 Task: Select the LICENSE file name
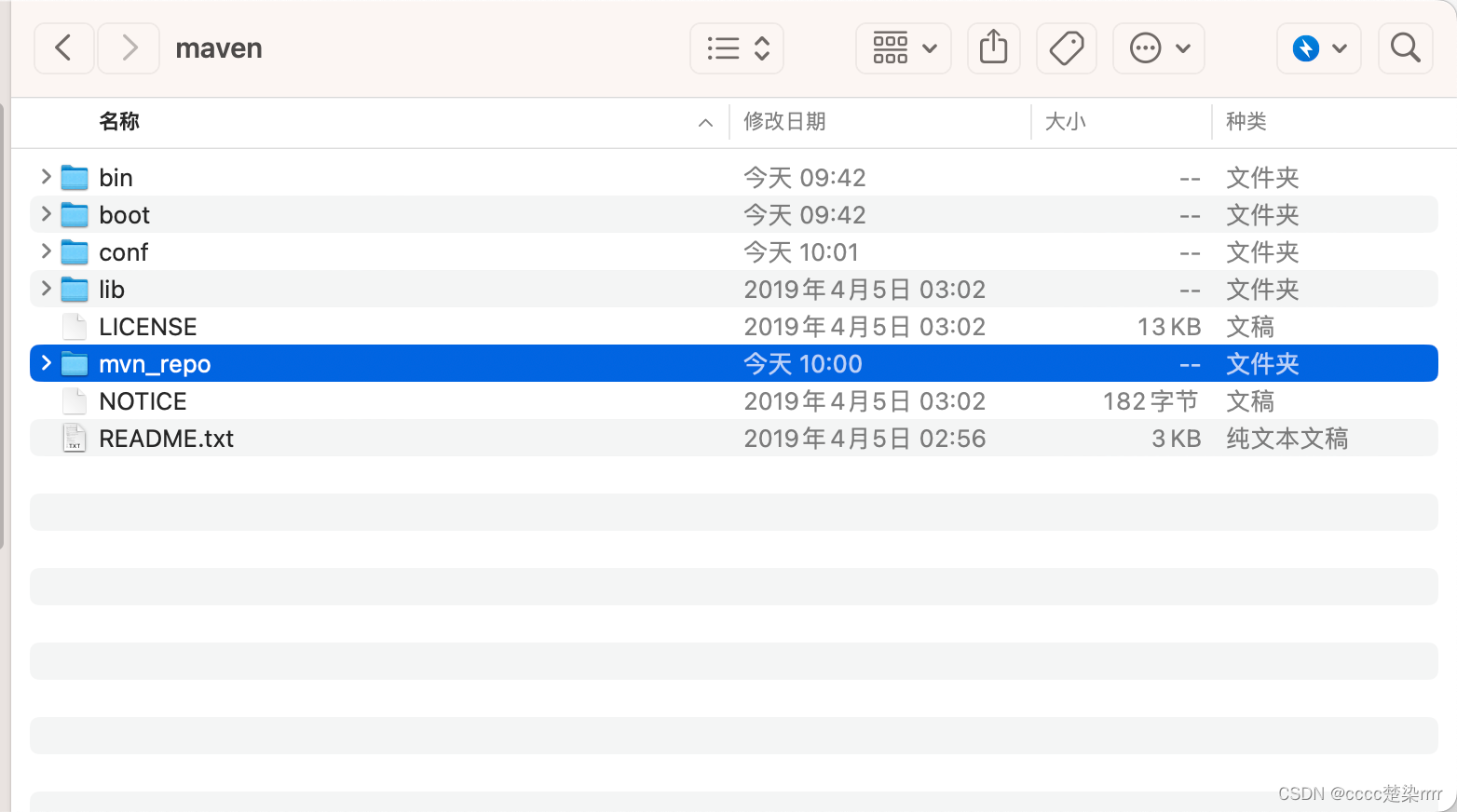pyautogui.click(x=148, y=326)
